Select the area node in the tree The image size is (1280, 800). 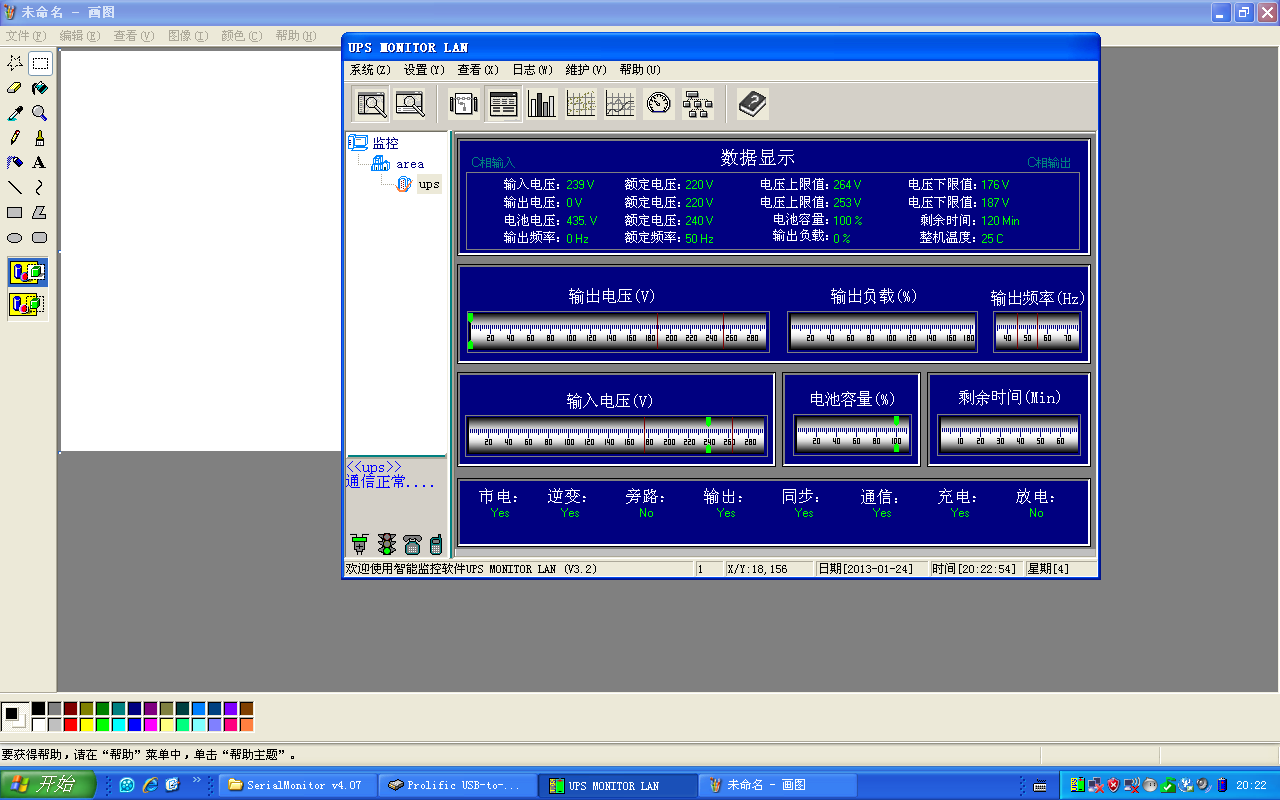tap(409, 164)
